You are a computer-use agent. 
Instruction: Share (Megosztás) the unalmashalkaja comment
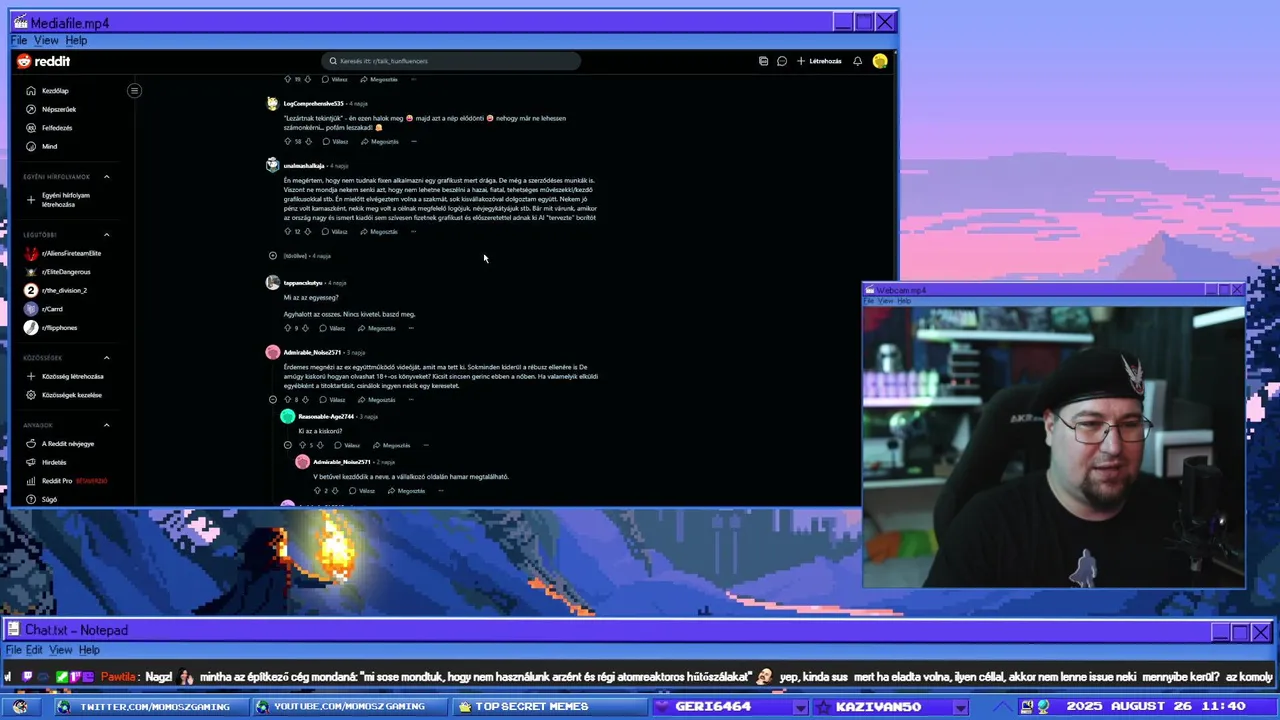(x=379, y=231)
